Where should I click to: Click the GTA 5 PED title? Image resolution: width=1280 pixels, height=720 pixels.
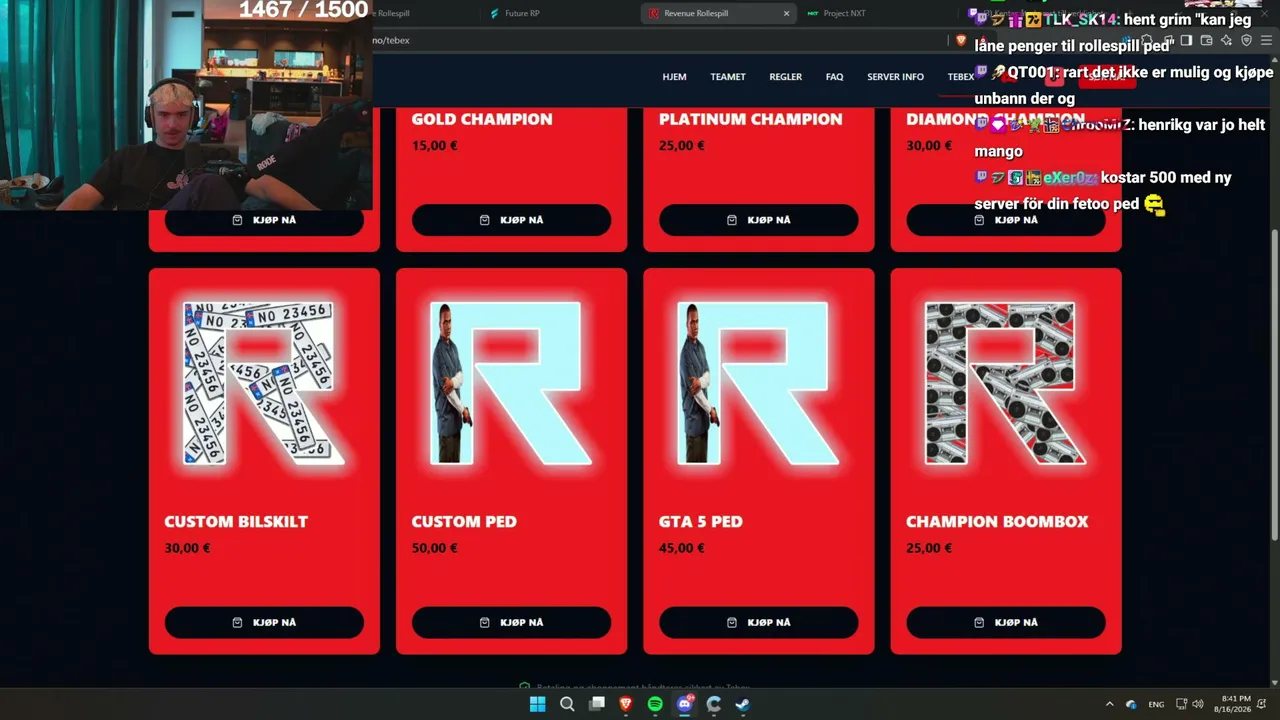pos(701,522)
